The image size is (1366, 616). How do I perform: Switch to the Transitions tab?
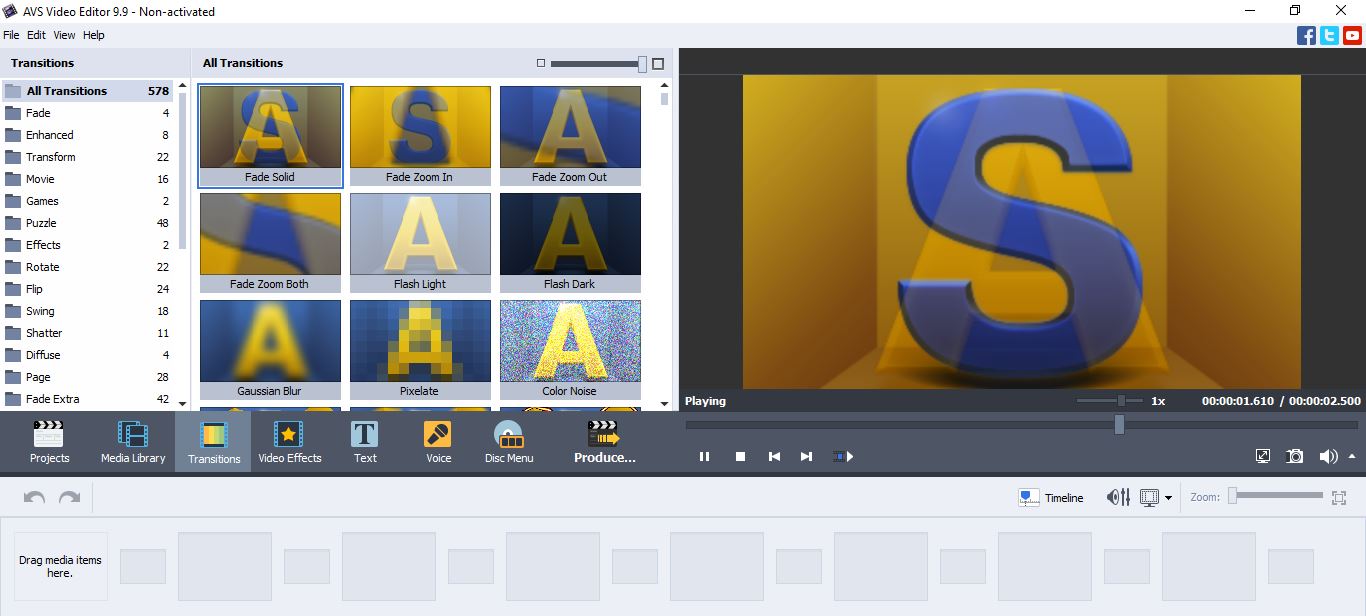point(214,442)
